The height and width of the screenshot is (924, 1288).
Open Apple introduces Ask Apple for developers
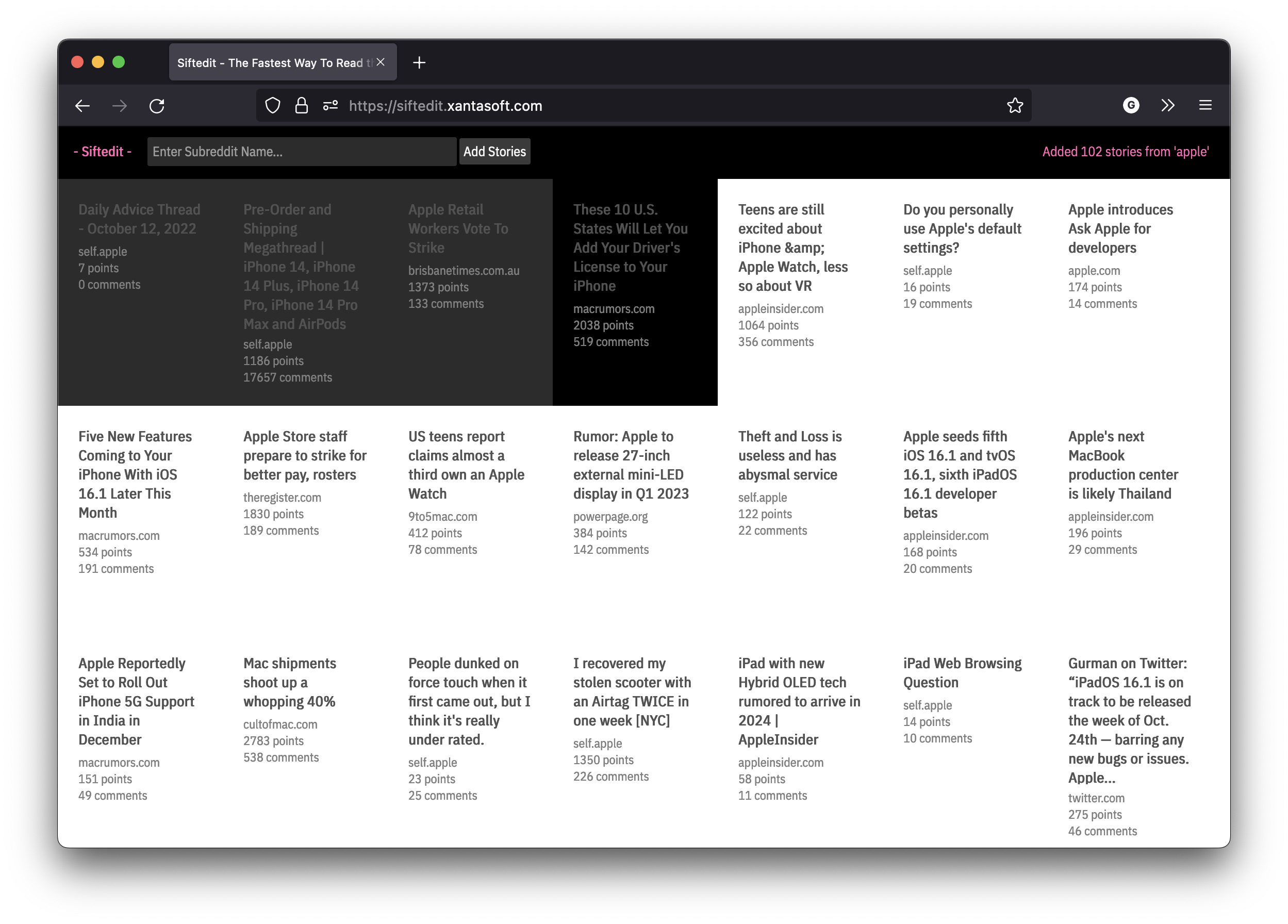[1120, 228]
